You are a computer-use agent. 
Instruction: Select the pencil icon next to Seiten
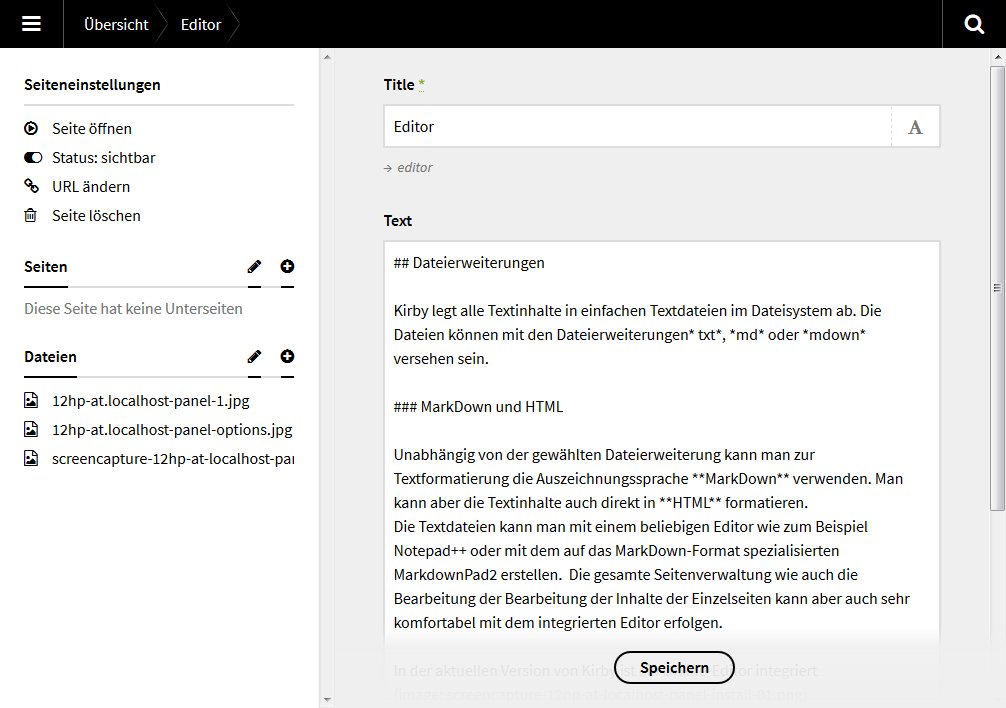pos(255,266)
